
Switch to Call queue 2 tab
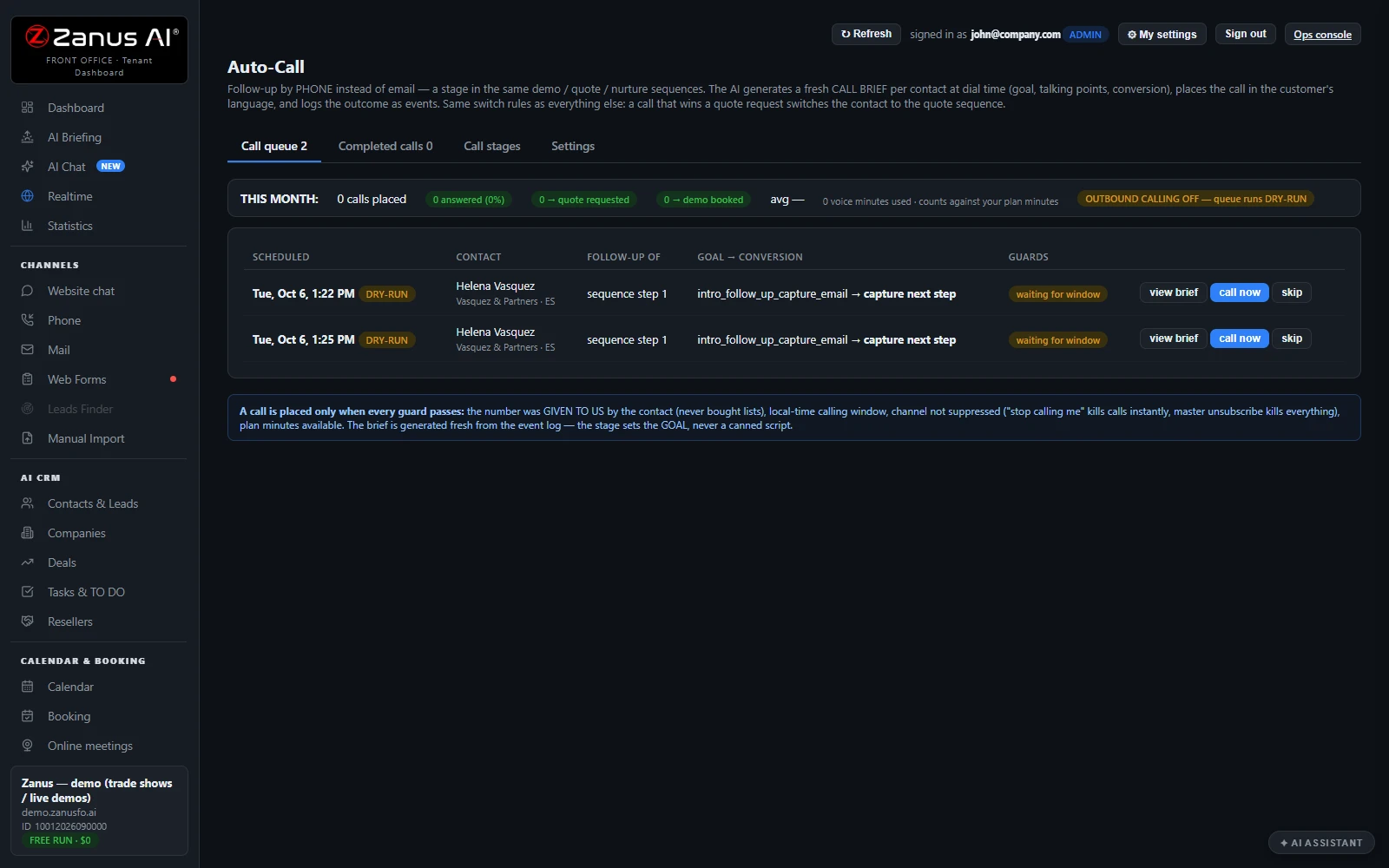coord(274,146)
